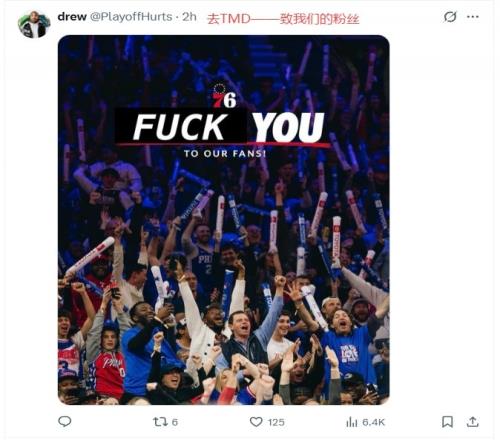Open the display name drew
This screenshot has height=440, width=500.
[72, 16]
